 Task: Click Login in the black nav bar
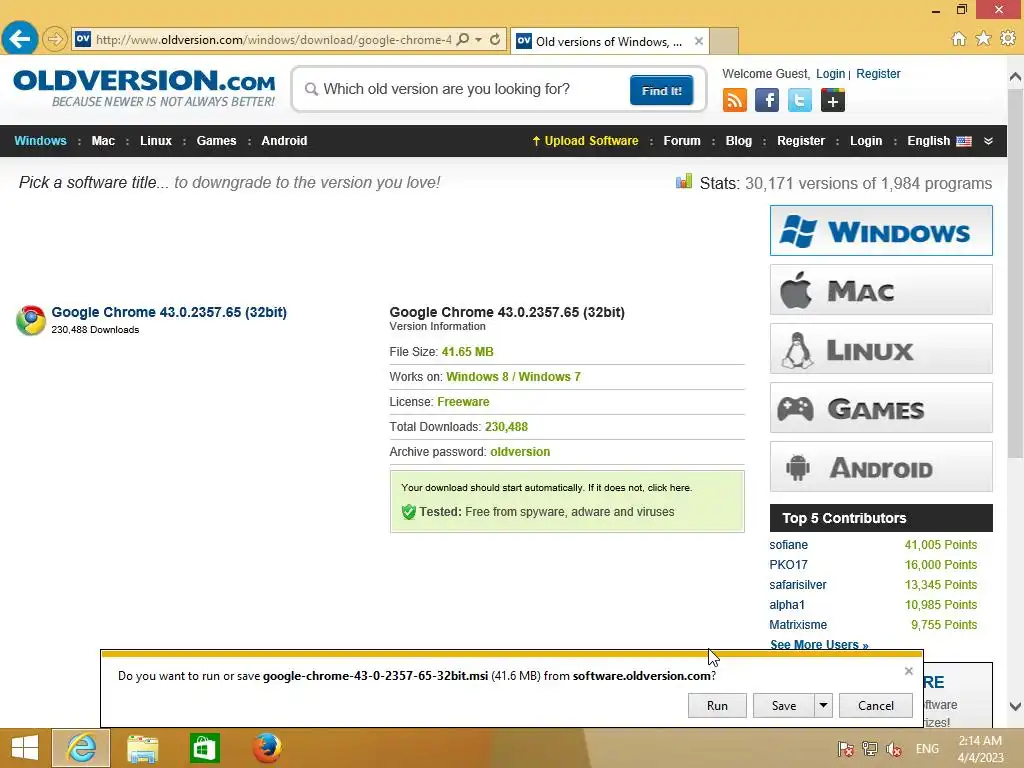[866, 140]
